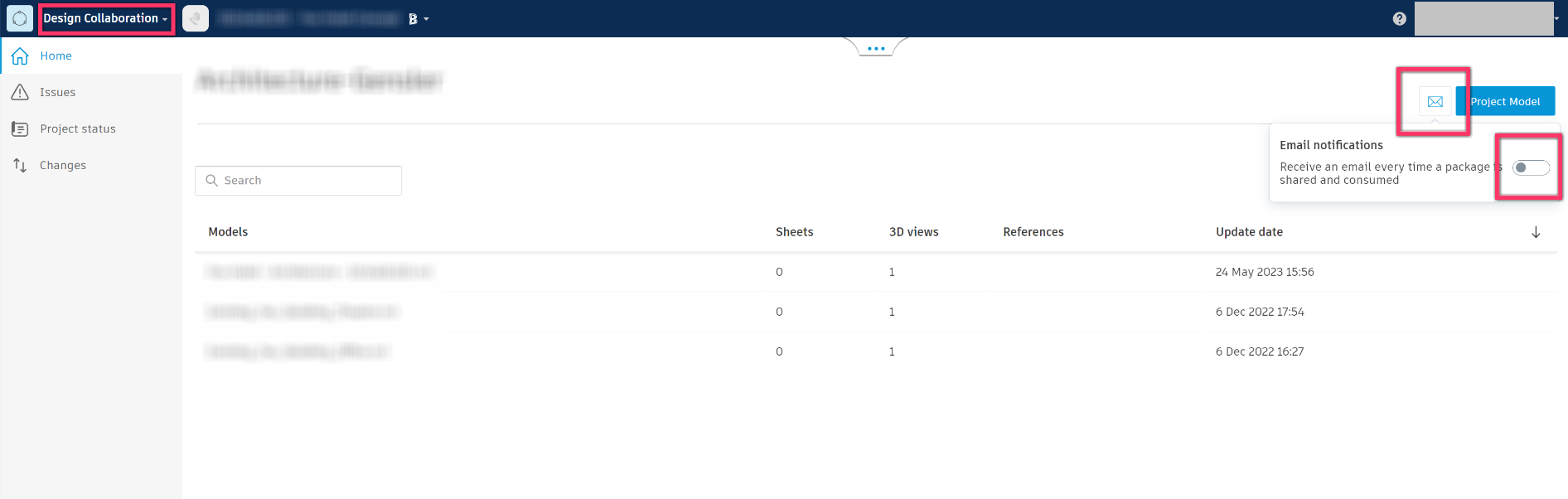The height and width of the screenshot is (499, 1568).
Task: Click the Autodesk app logo icon
Action: [20, 18]
